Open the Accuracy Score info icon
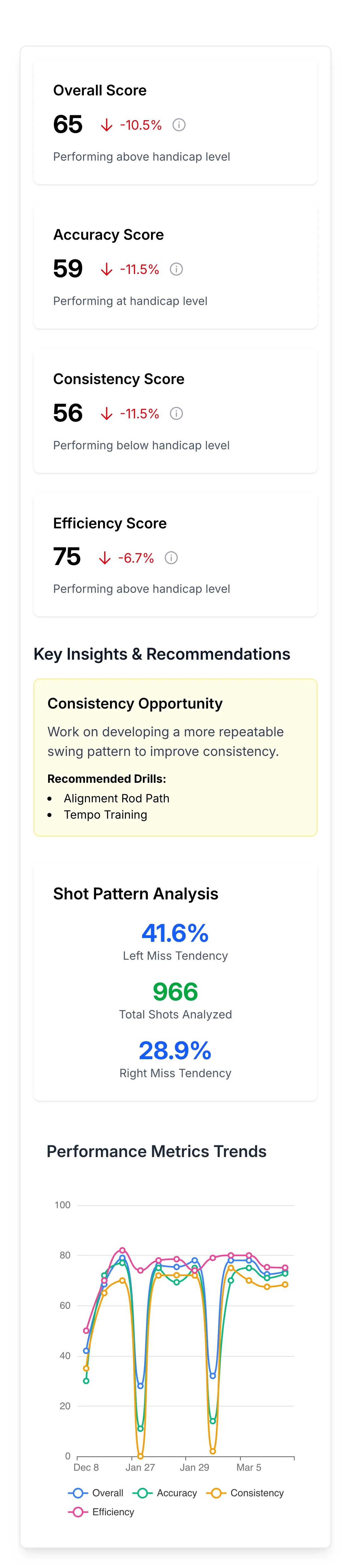This screenshot has width=351, height=1568. tap(176, 269)
